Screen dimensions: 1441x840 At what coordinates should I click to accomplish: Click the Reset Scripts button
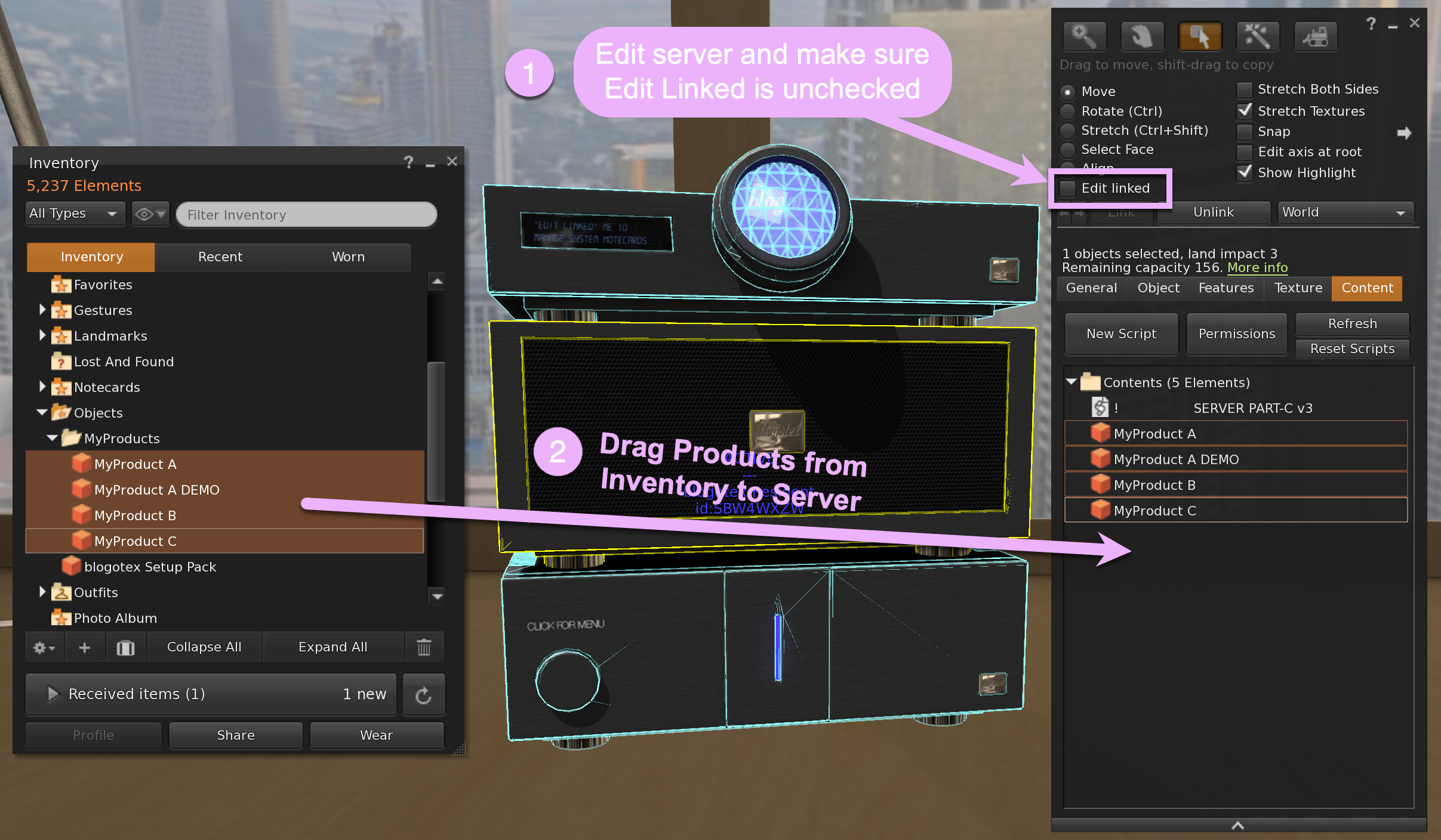pos(1351,349)
